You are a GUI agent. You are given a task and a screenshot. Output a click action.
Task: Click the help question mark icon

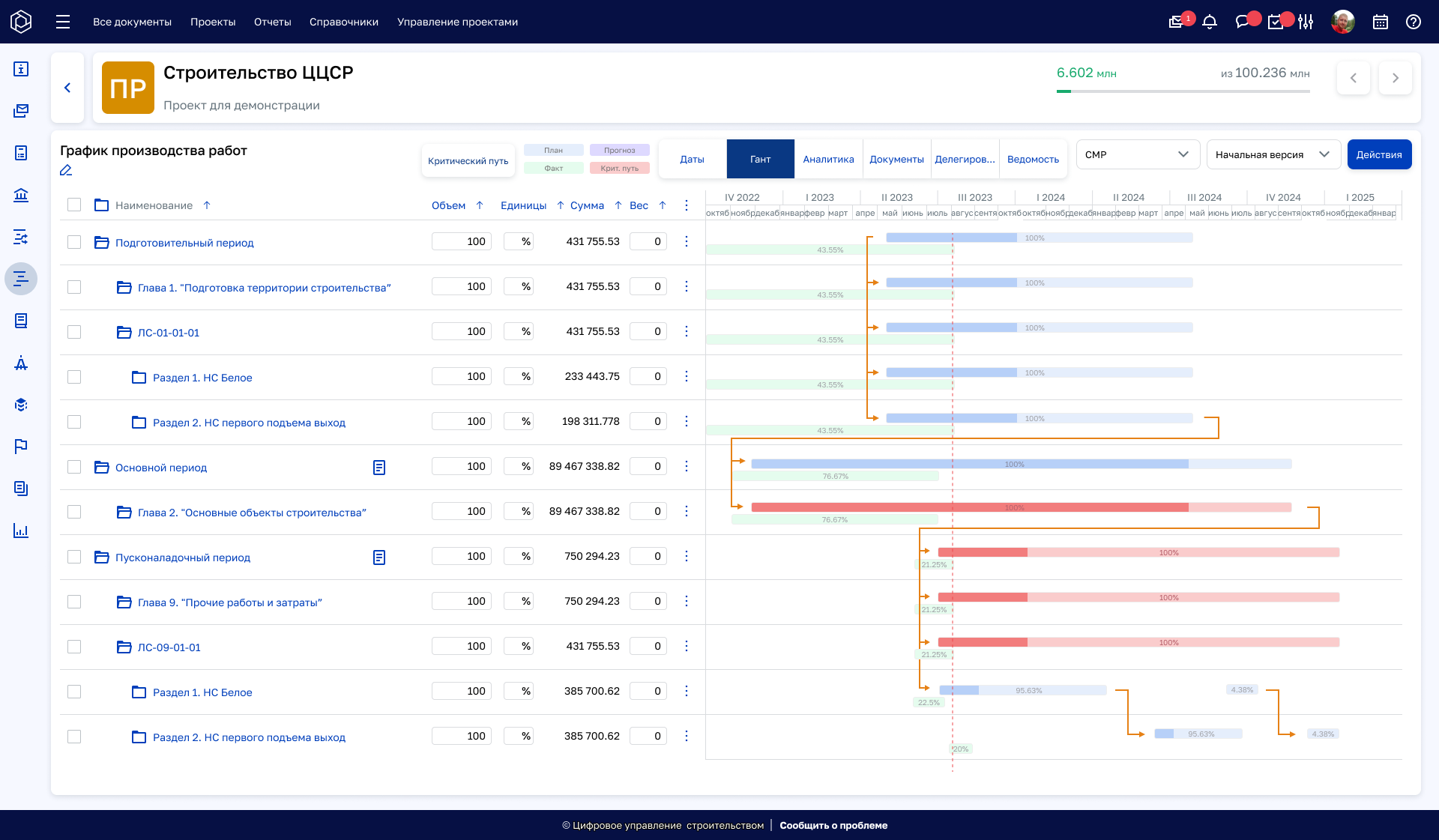tap(1414, 22)
